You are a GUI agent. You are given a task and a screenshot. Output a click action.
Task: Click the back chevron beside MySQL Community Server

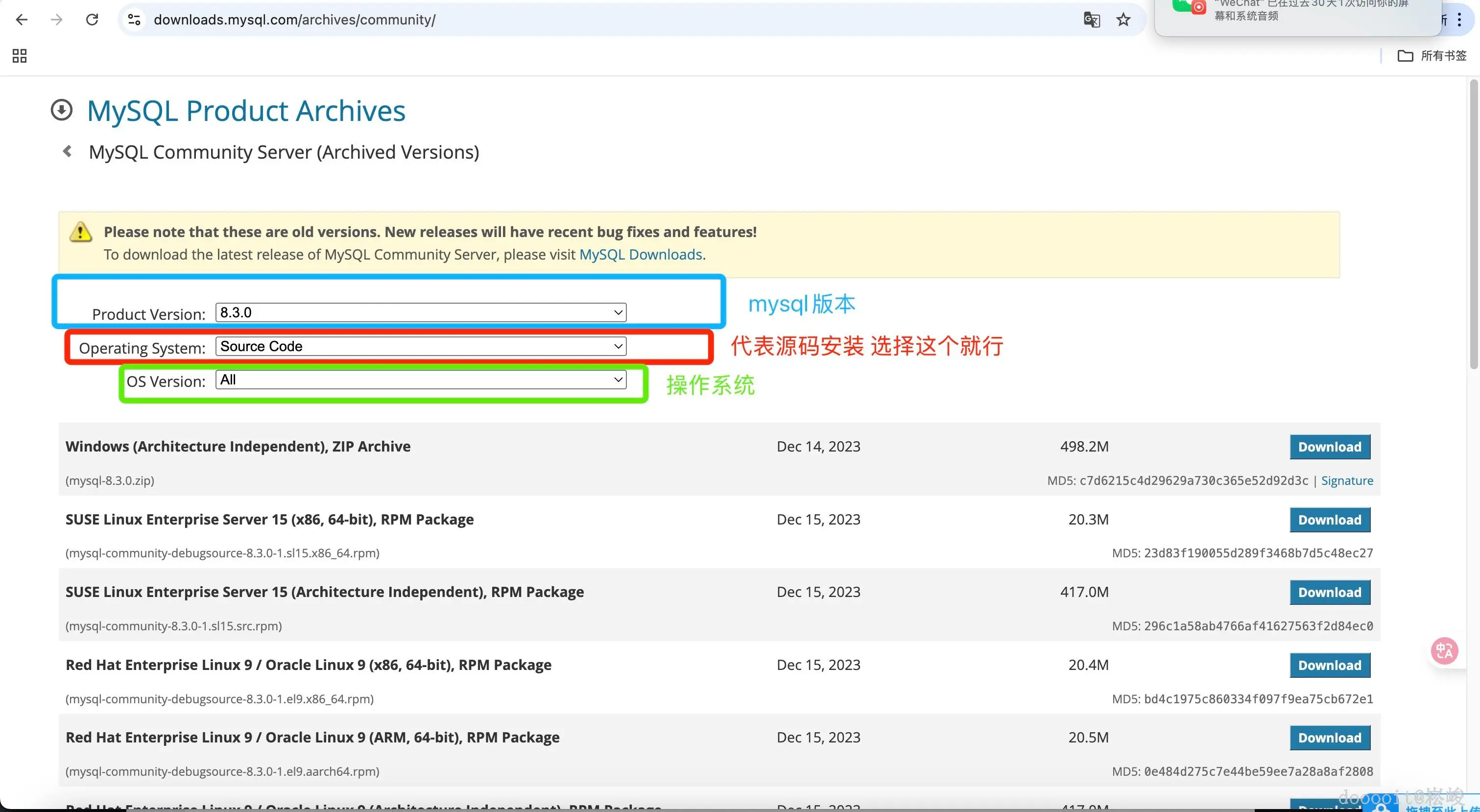67,151
